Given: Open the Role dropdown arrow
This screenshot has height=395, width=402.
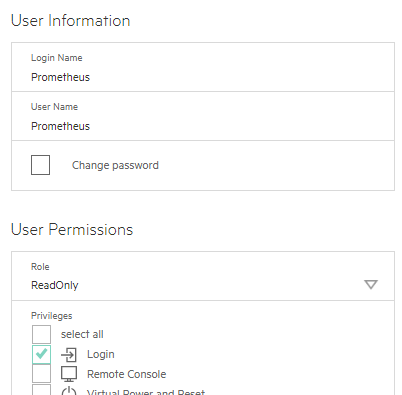Looking at the screenshot, I should click(x=371, y=285).
